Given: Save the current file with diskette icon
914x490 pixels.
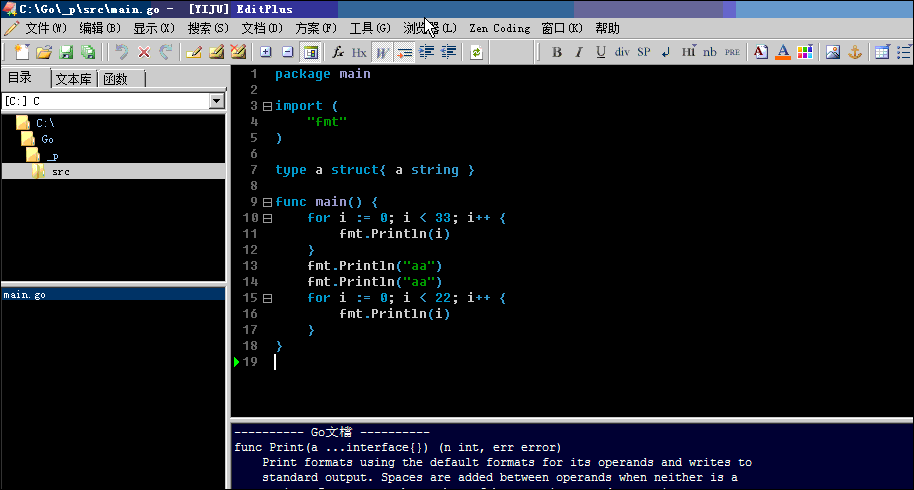Looking at the screenshot, I should point(66,52).
